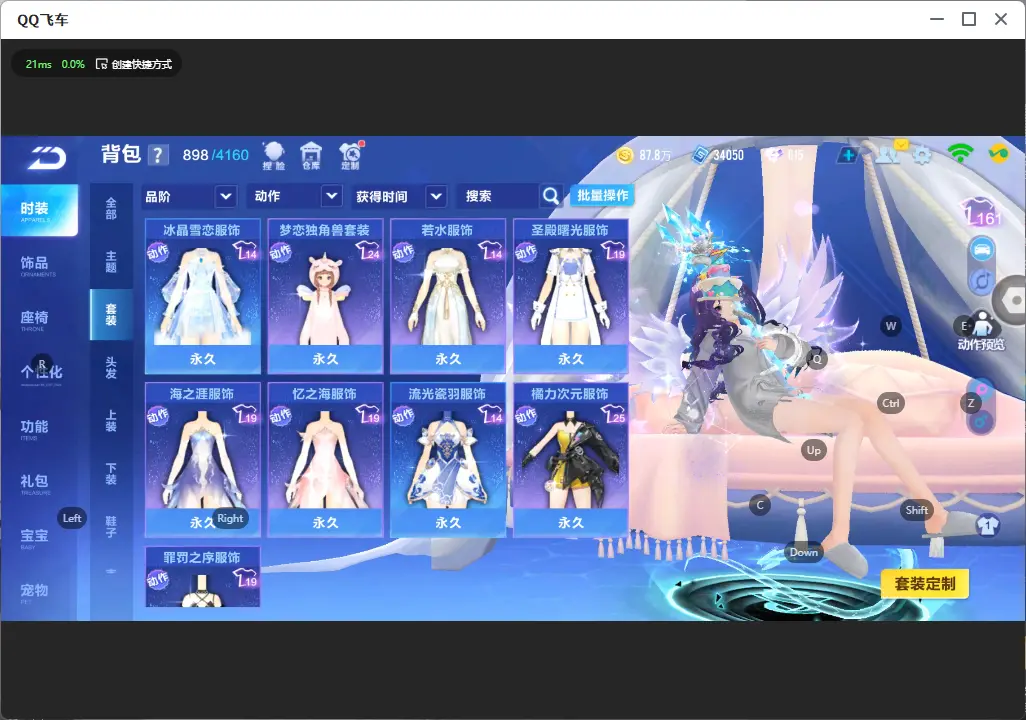Select the 圣殿曙光服饰 outfit card
This screenshot has height=720, width=1026.
pyautogui.click(x=571, y=296)
